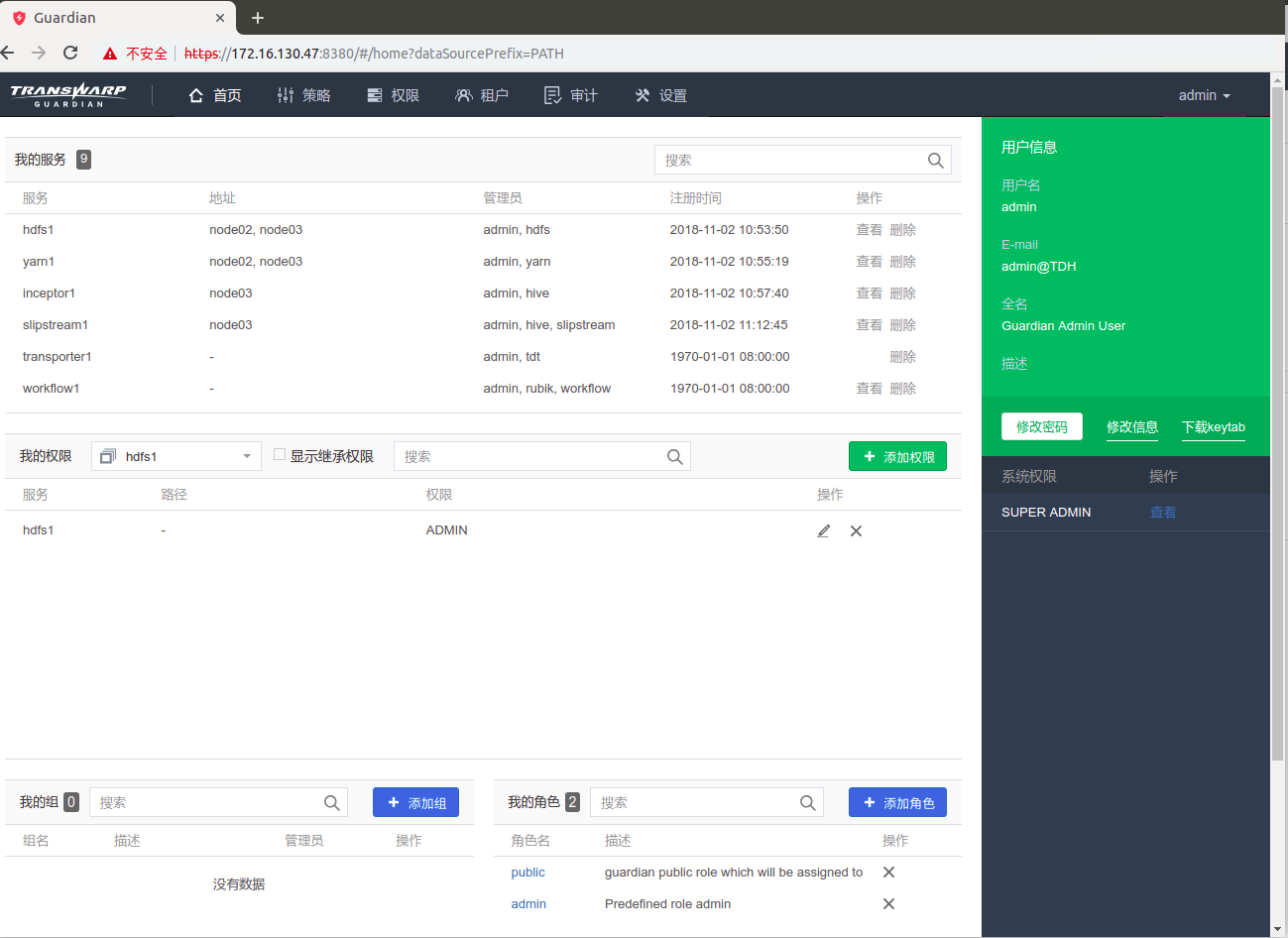Select the transporter1 service name
This screenshot has width=1288, height=938.
[x=58, y=357]
